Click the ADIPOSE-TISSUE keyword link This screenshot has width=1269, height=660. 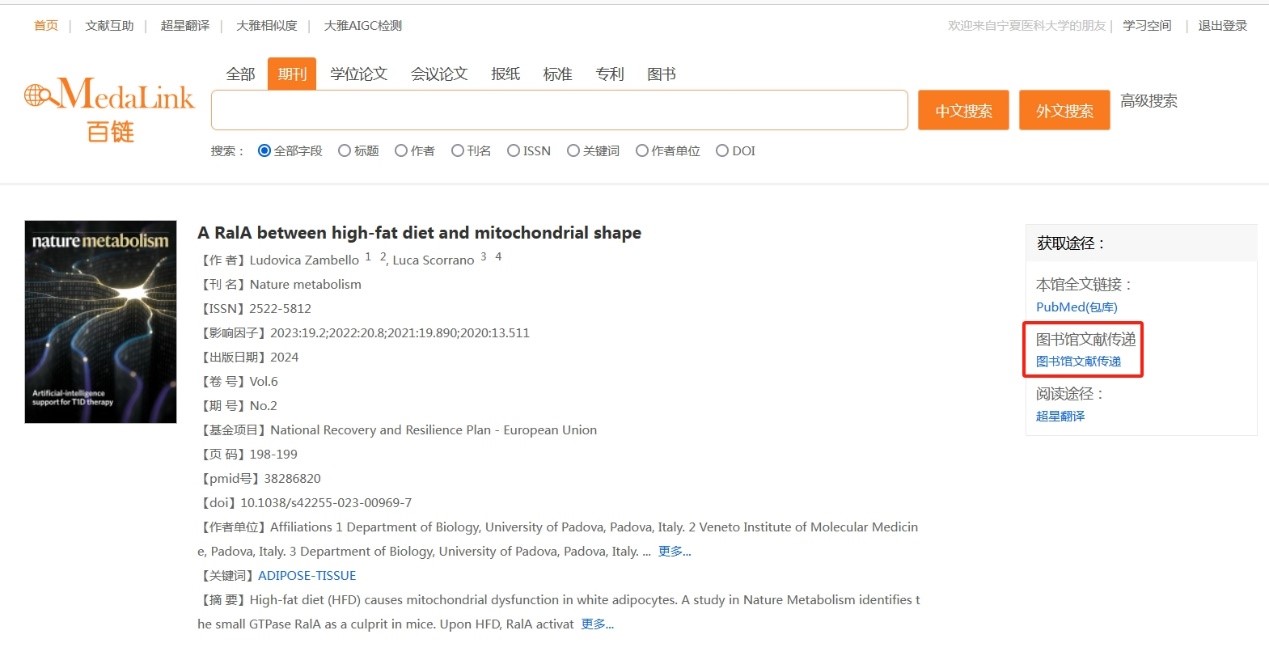[307, 576]
